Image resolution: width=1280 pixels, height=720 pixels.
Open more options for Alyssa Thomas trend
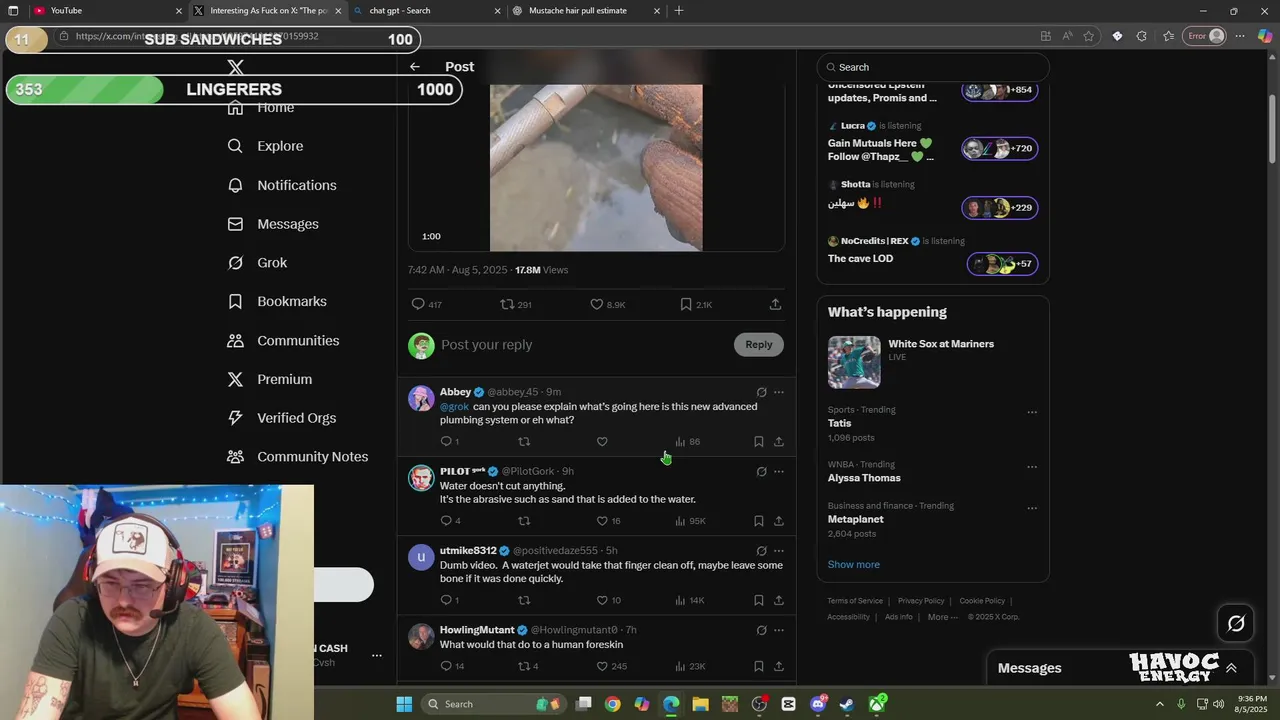point(1032,467)
